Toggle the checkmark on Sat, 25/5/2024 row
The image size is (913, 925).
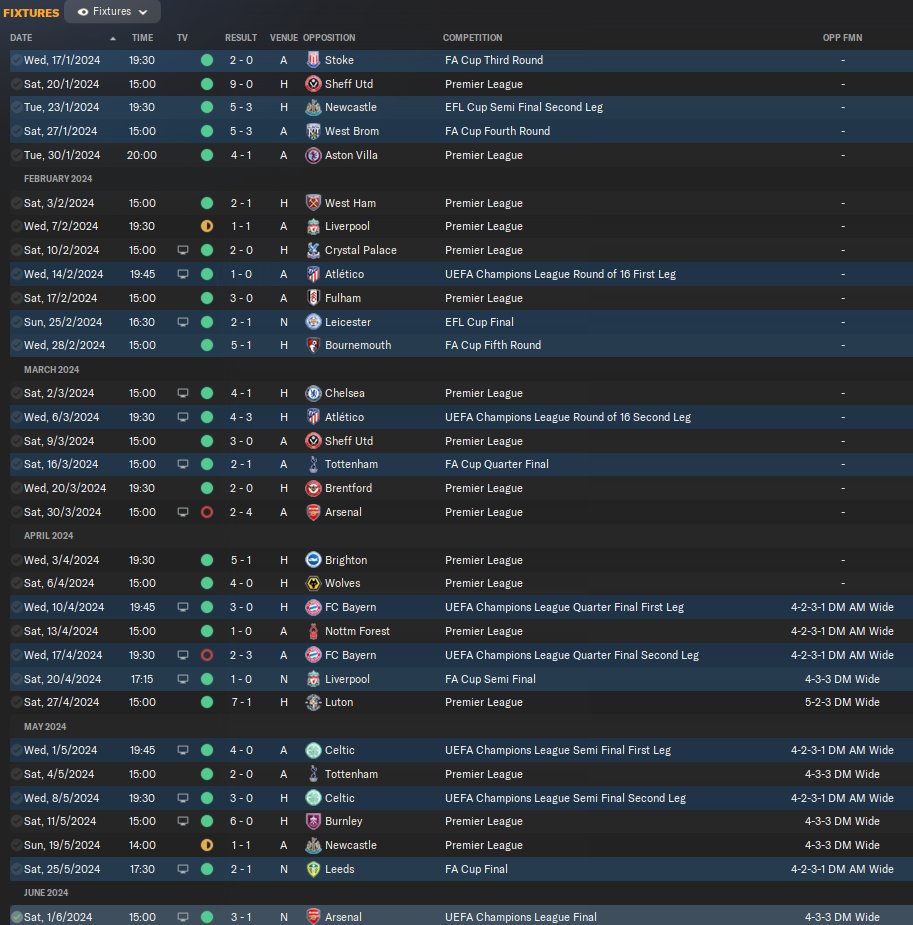(x=17, y=869)
